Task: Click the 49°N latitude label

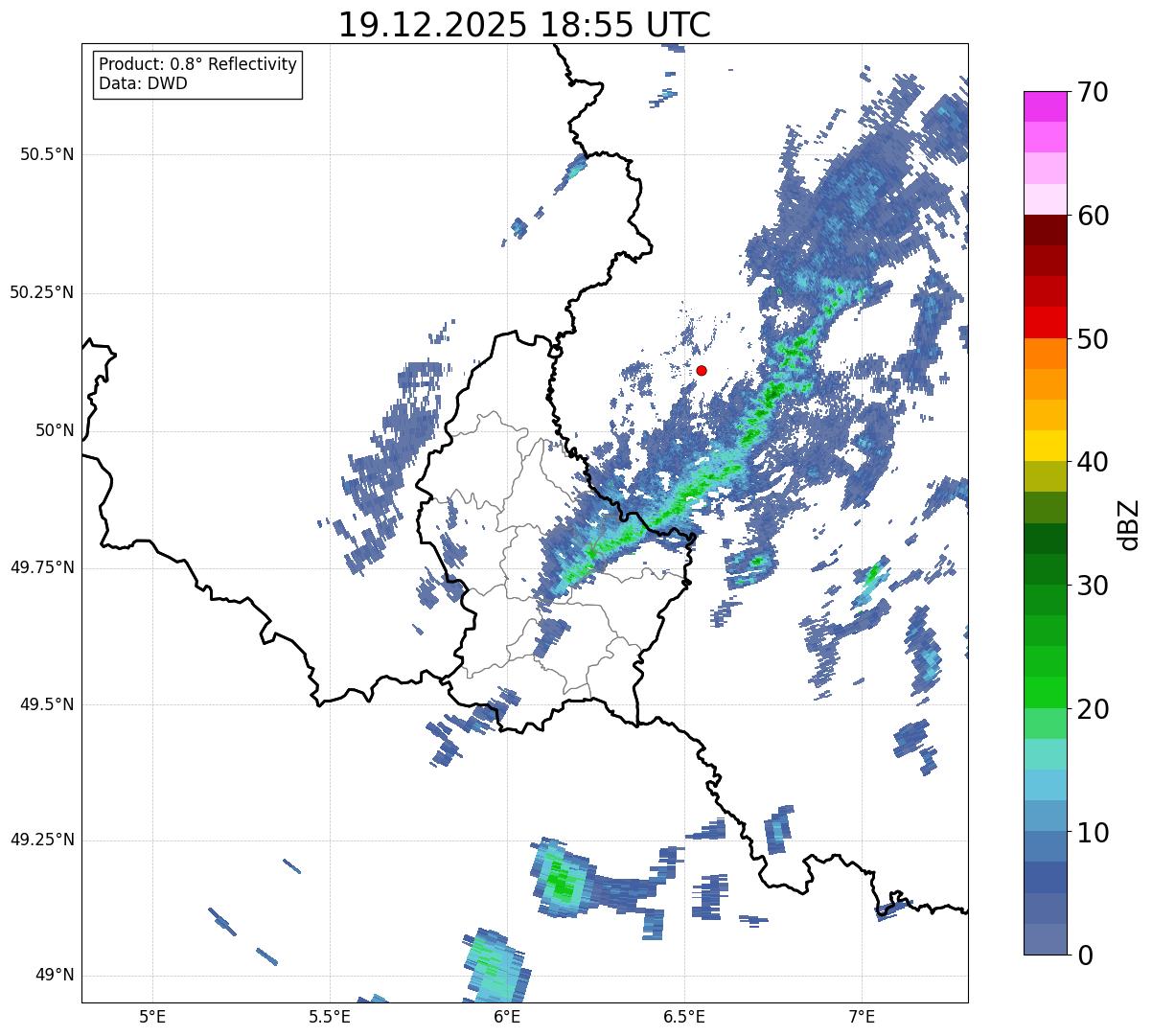Action: tap(56, 975)
